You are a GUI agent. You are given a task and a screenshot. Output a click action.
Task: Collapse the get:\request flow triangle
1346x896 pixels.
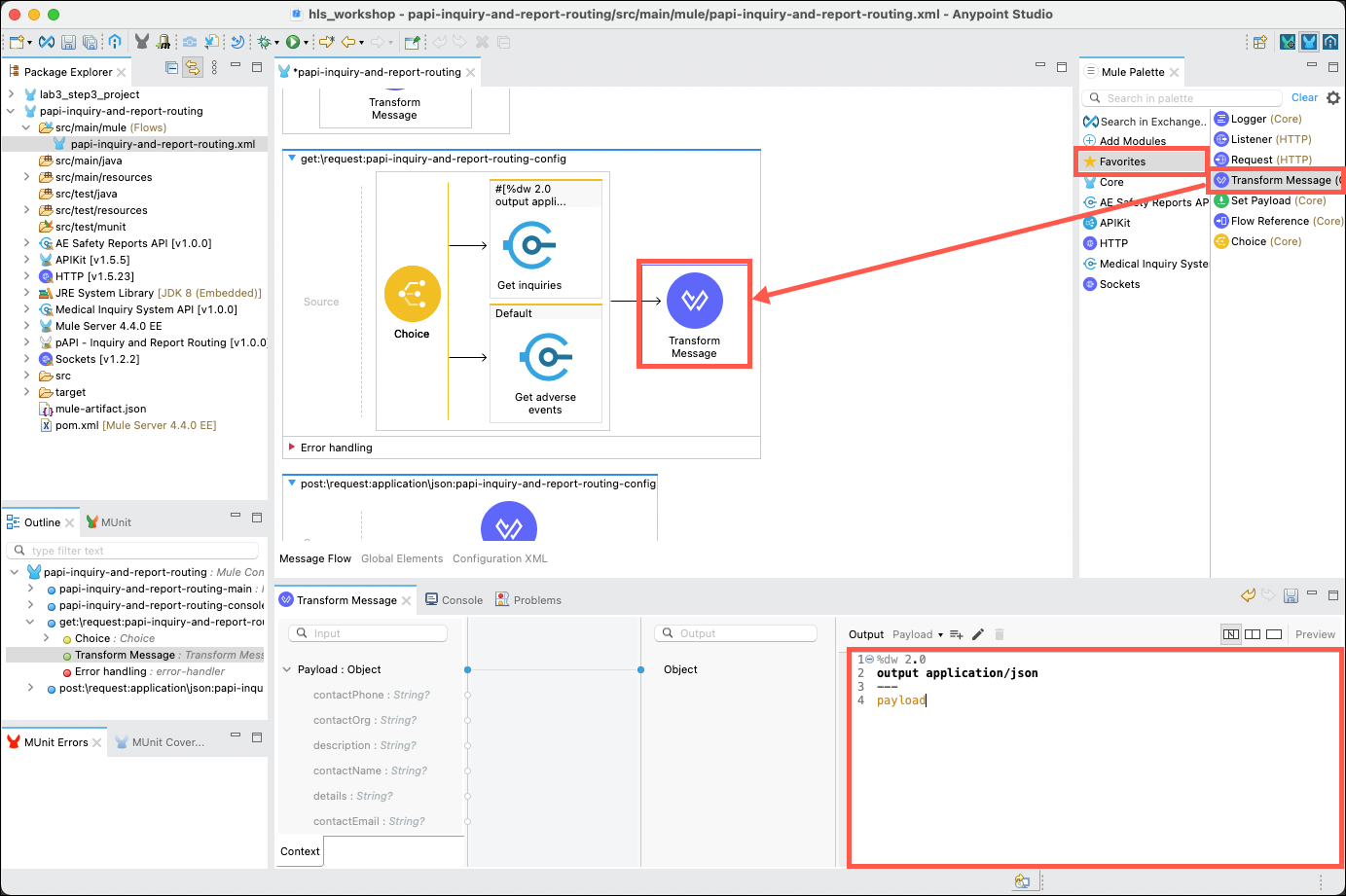click(292, 158)
